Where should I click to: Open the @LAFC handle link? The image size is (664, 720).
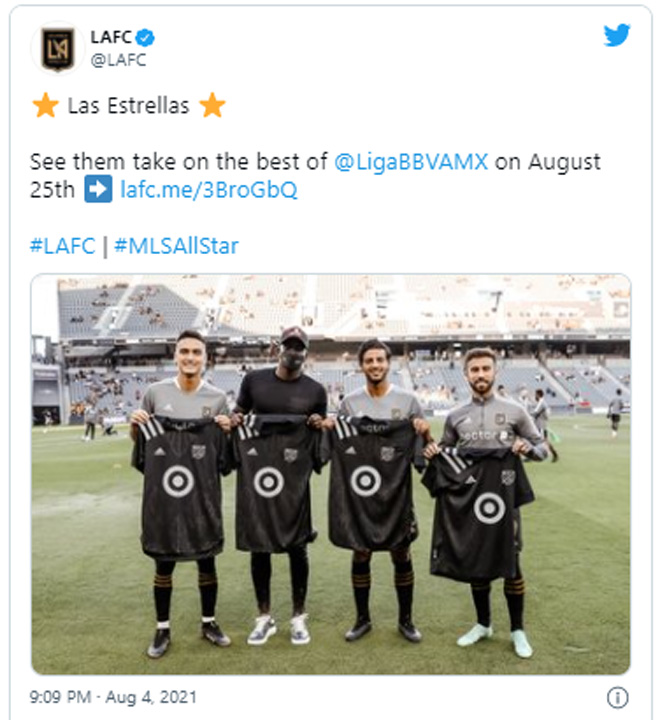tap(118, 60)
